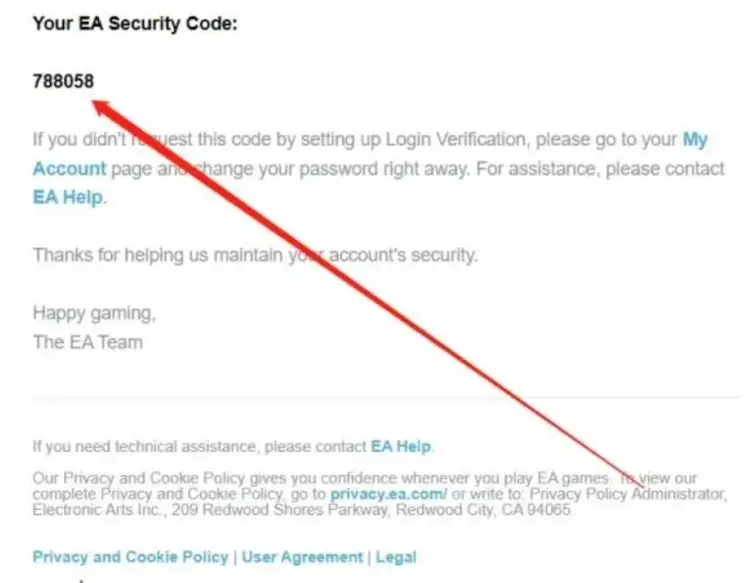Visit the privacy.ea.com/ link

389,494
